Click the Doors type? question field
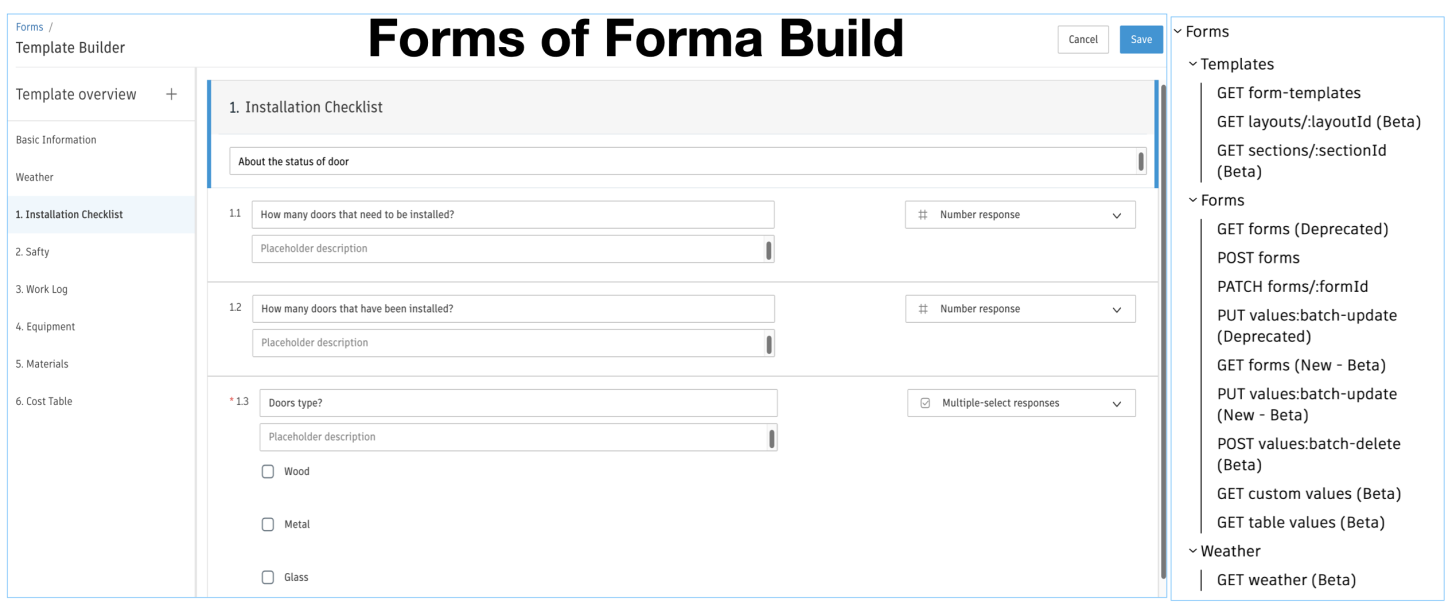The image size is (1456, 608). coord(518,403)
